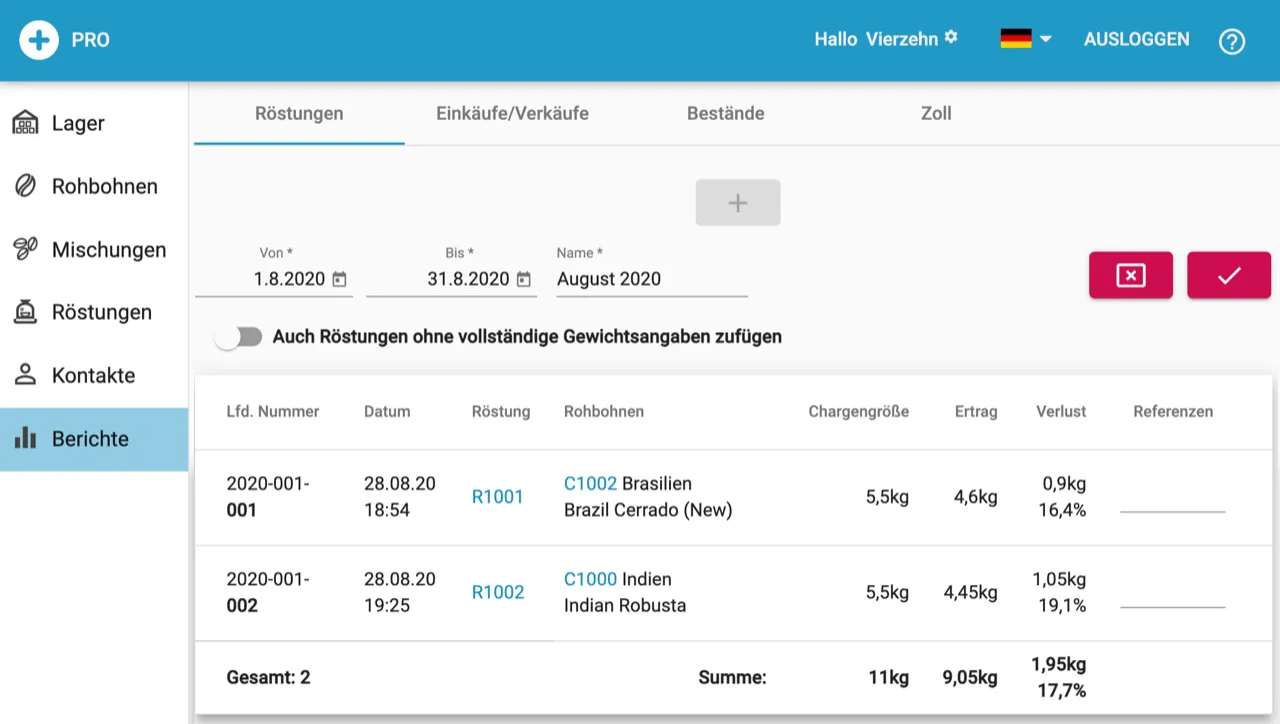Screen dimensions: 1280x724
Task: Switch to the Bestände tab
Action: click(725, 113)
